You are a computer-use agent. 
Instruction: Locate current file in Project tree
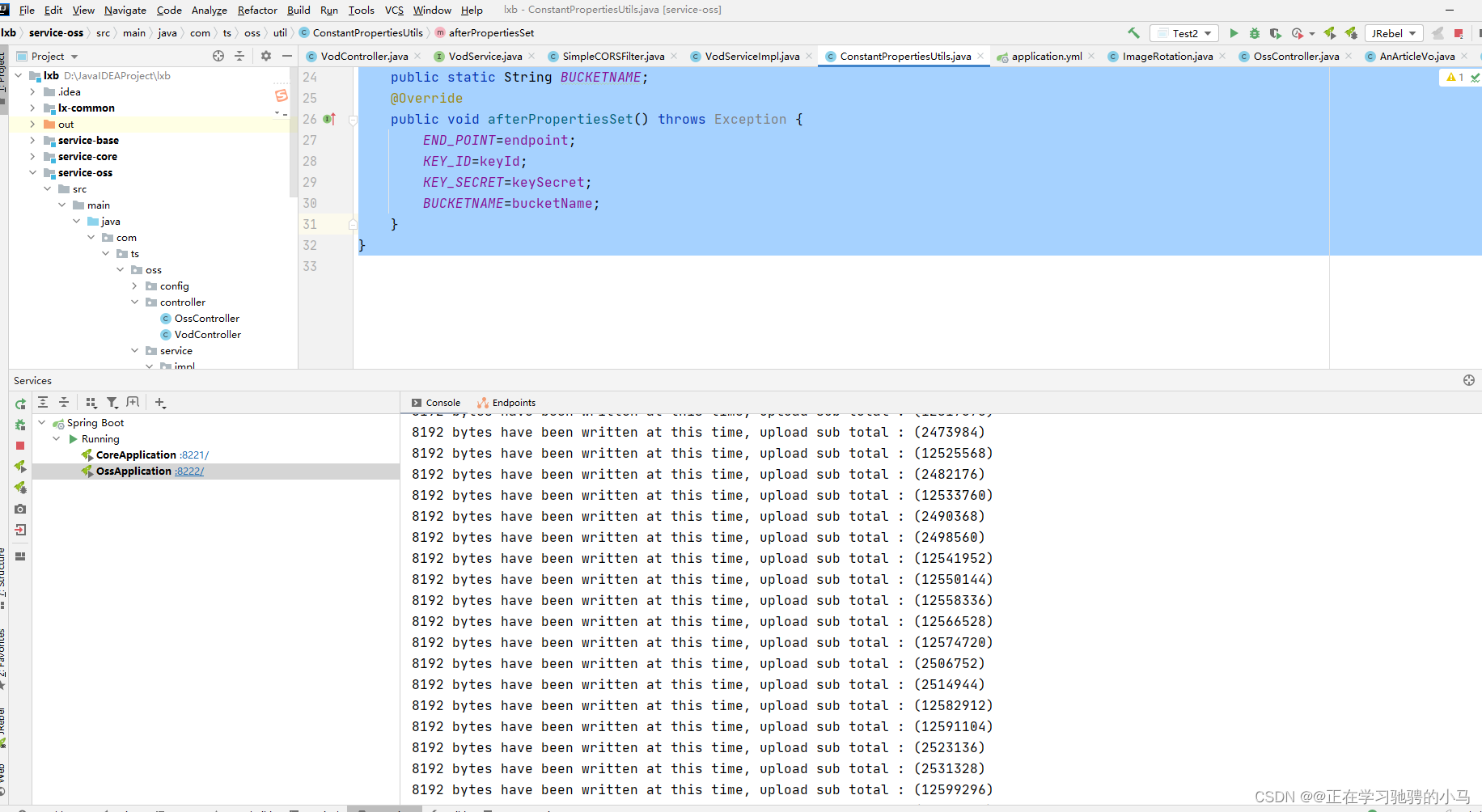coord(218,56)
